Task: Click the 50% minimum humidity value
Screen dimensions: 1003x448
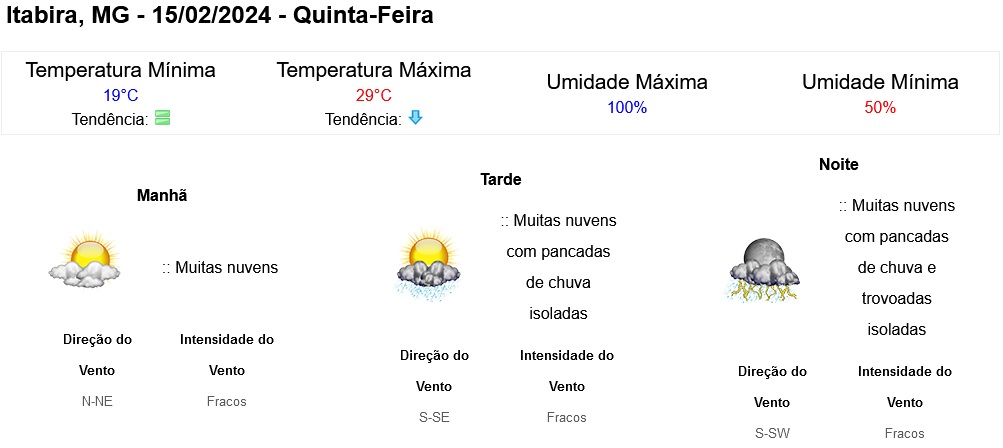Action: pos(880,108)
